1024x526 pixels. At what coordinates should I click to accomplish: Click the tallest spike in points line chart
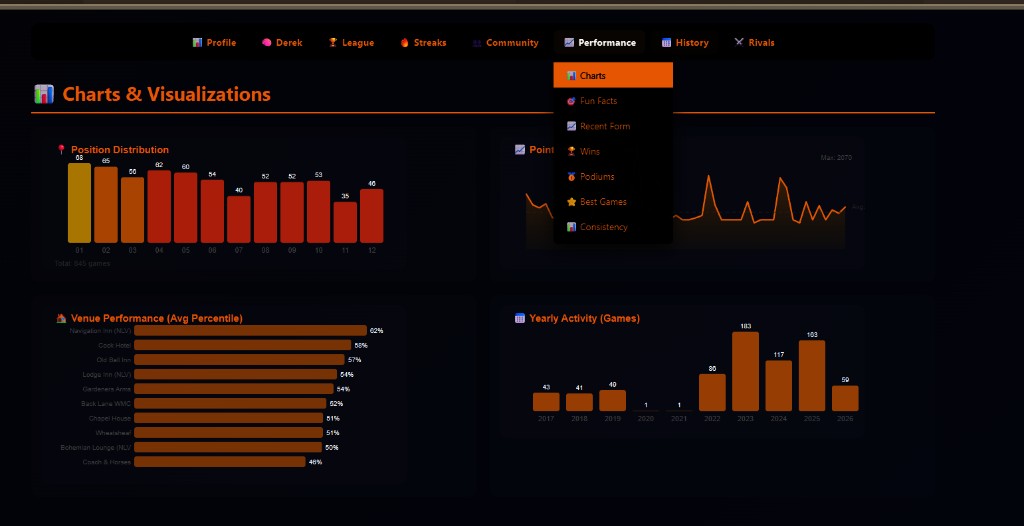click(x=708, y=176)
